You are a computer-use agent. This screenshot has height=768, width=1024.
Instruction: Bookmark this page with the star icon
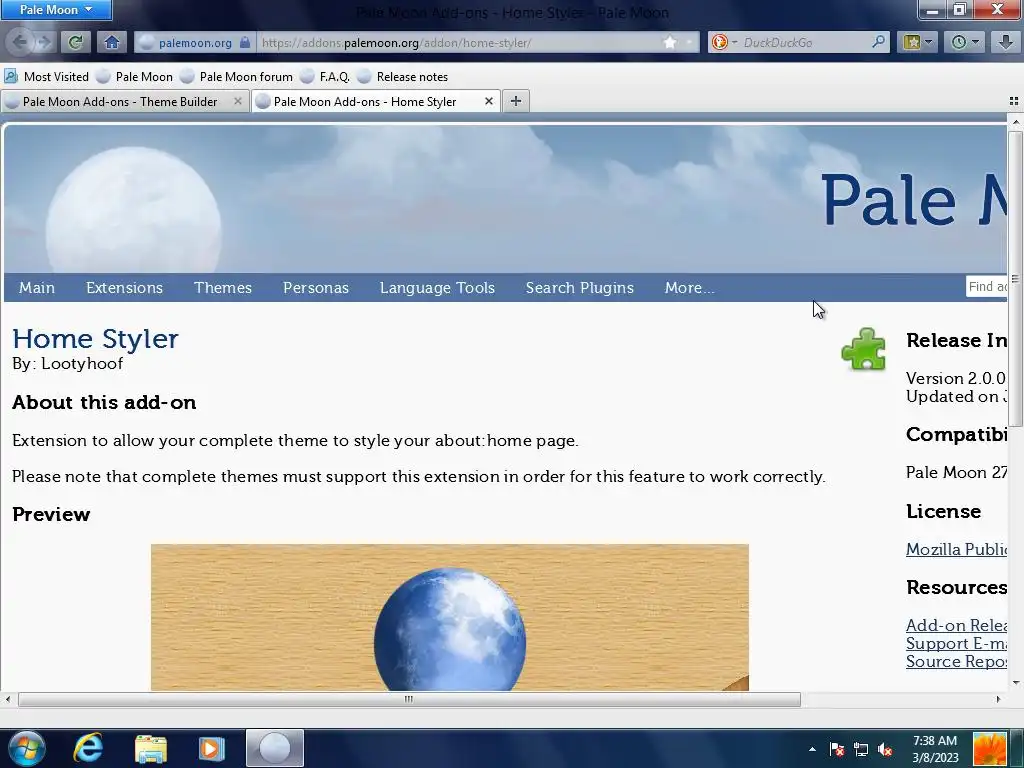click(669, 42)
